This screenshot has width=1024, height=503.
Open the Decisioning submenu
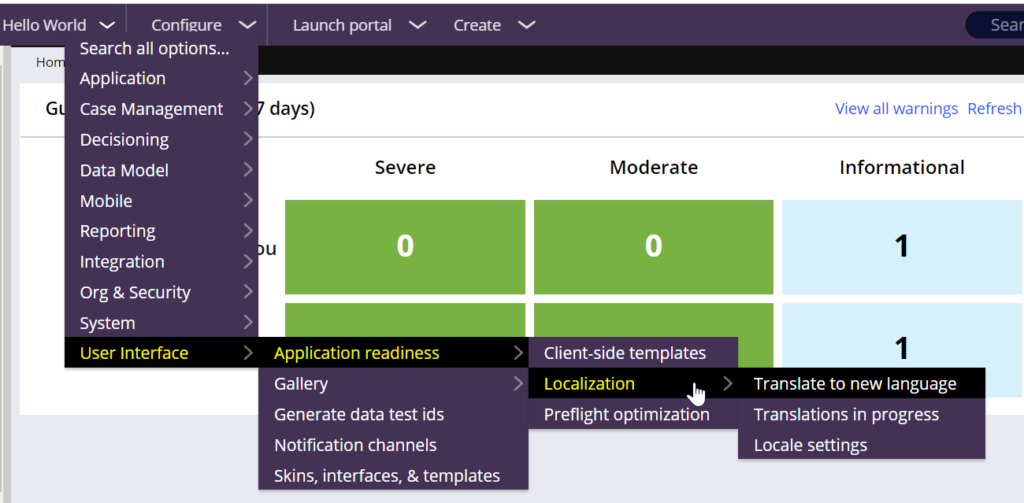(x=161, y=140)
